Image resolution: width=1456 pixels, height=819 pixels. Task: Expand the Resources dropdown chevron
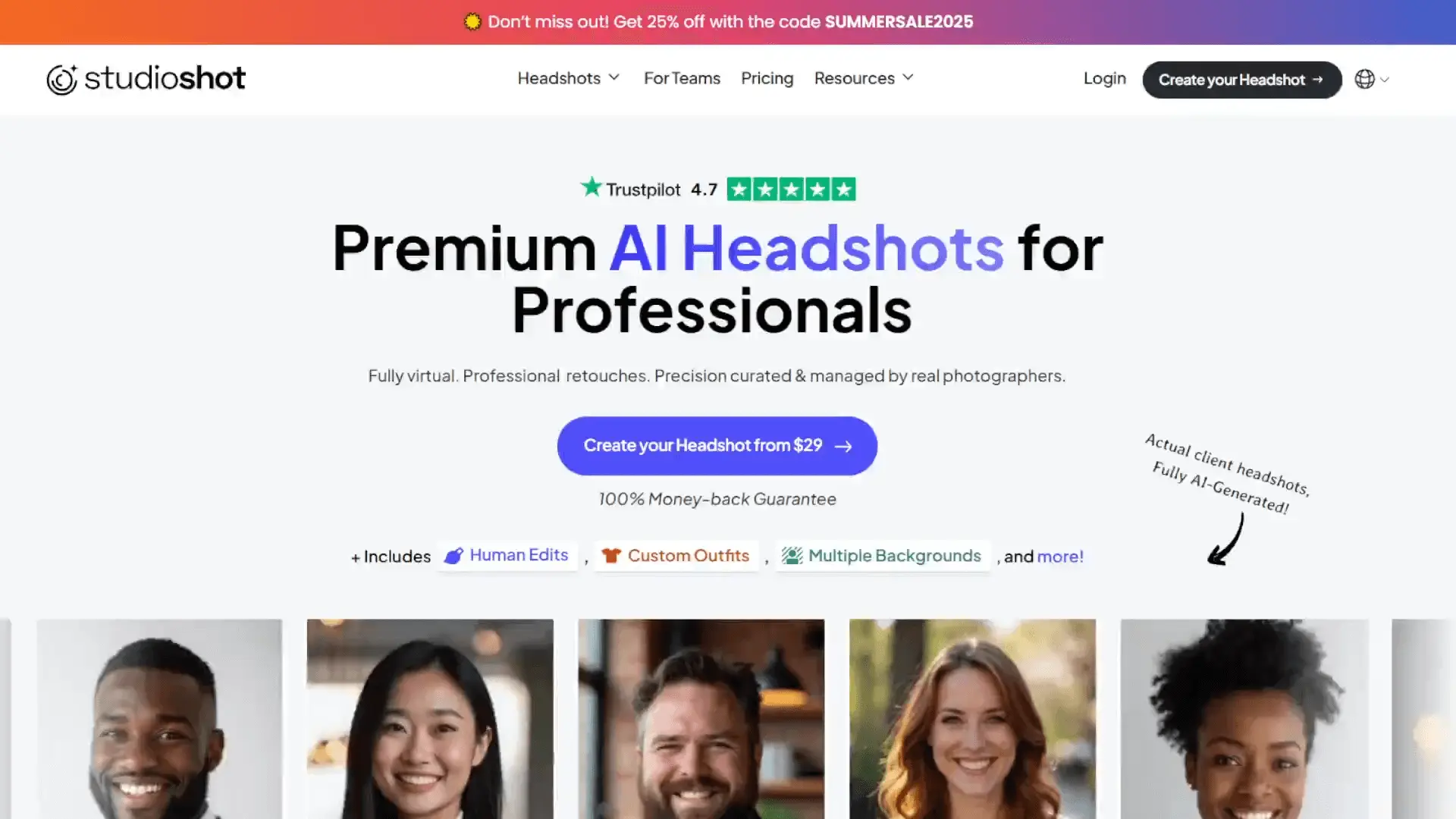908,77
